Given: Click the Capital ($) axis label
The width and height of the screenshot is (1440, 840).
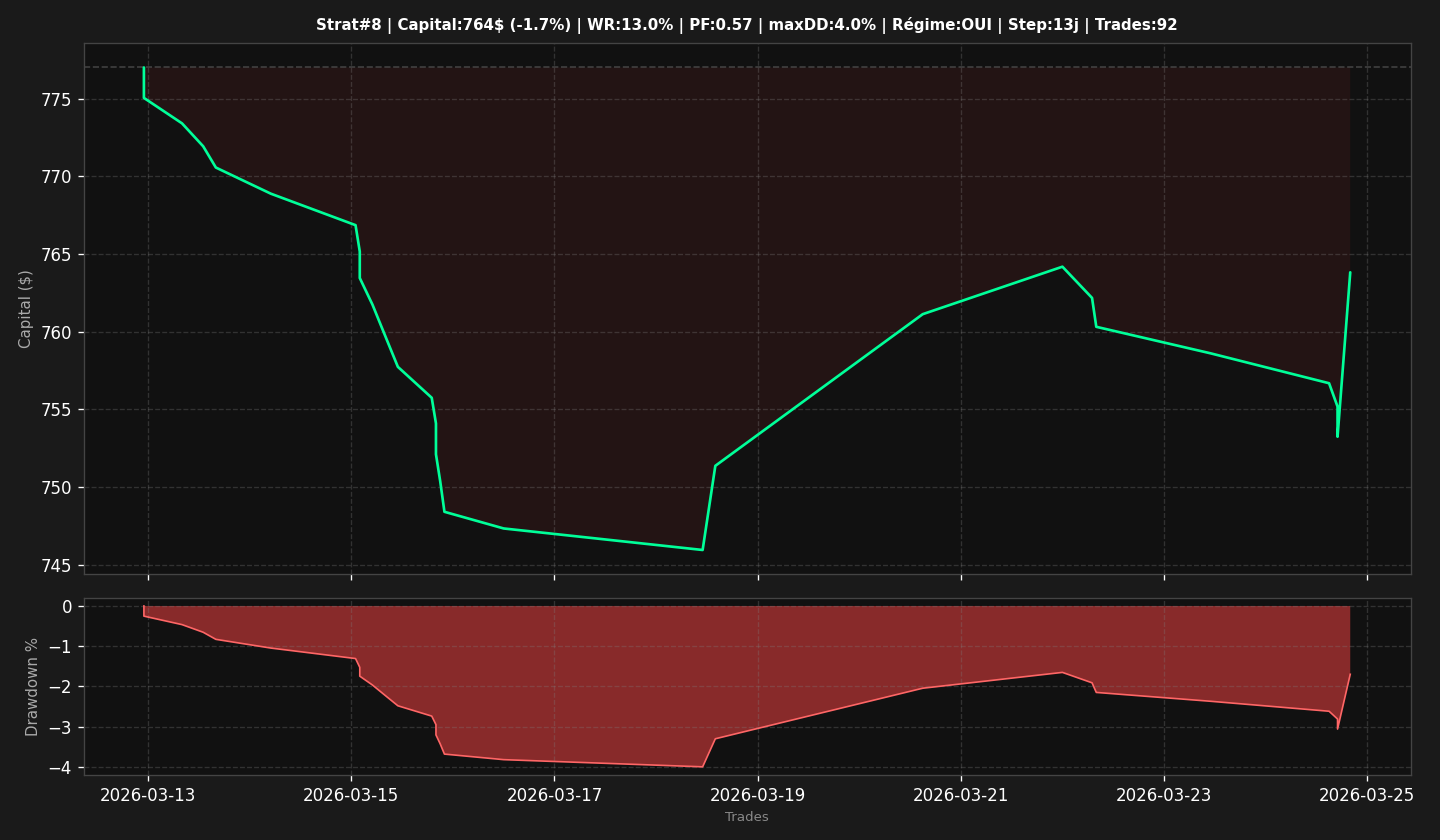Looking at the screenshot, I should [26, 308].
